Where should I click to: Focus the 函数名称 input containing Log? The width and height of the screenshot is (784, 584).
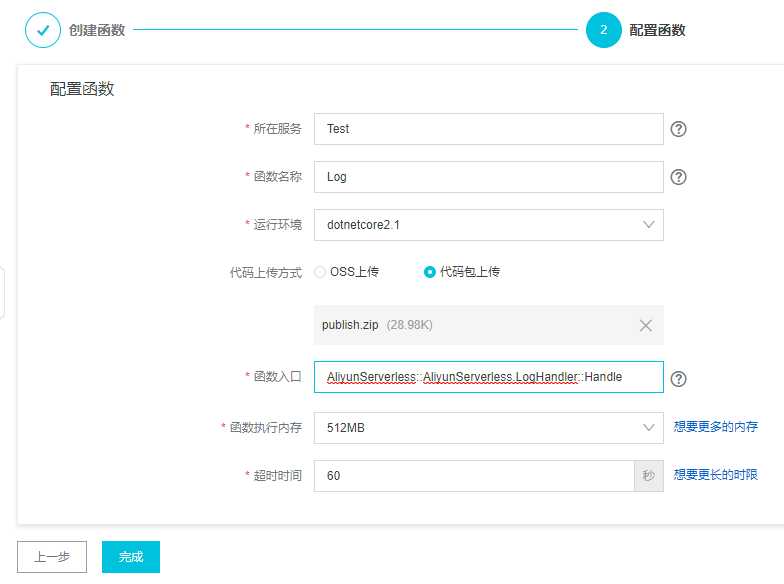(488, 177)
